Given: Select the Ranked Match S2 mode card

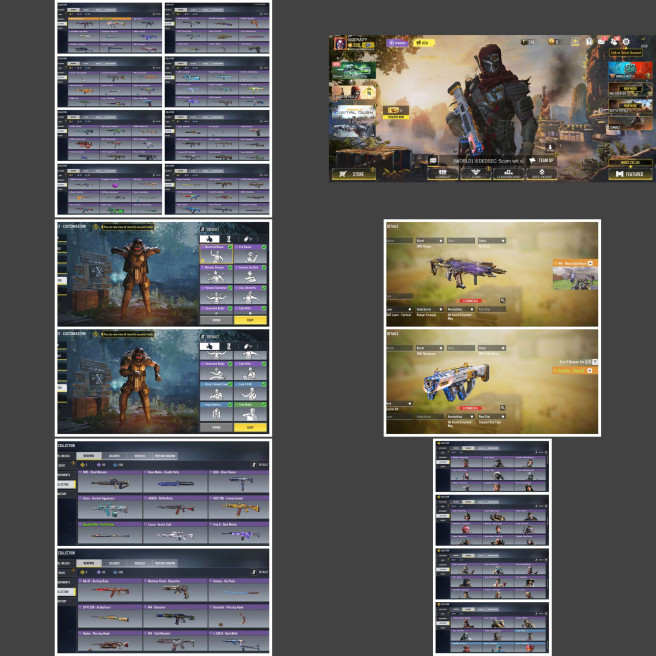Looking at the screenshot, I should [x=630, y=70].
